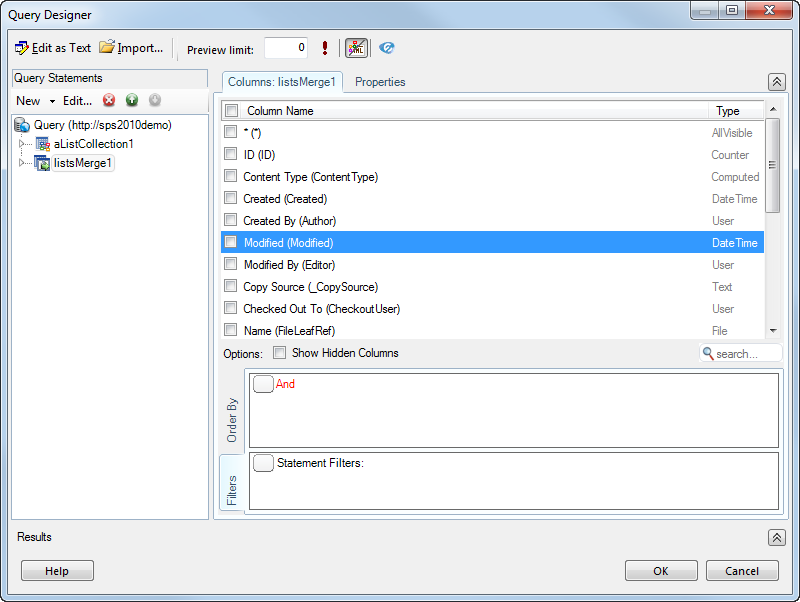
Task: Expand the aListCollection1 tree node
Action: tap(21, 144)
